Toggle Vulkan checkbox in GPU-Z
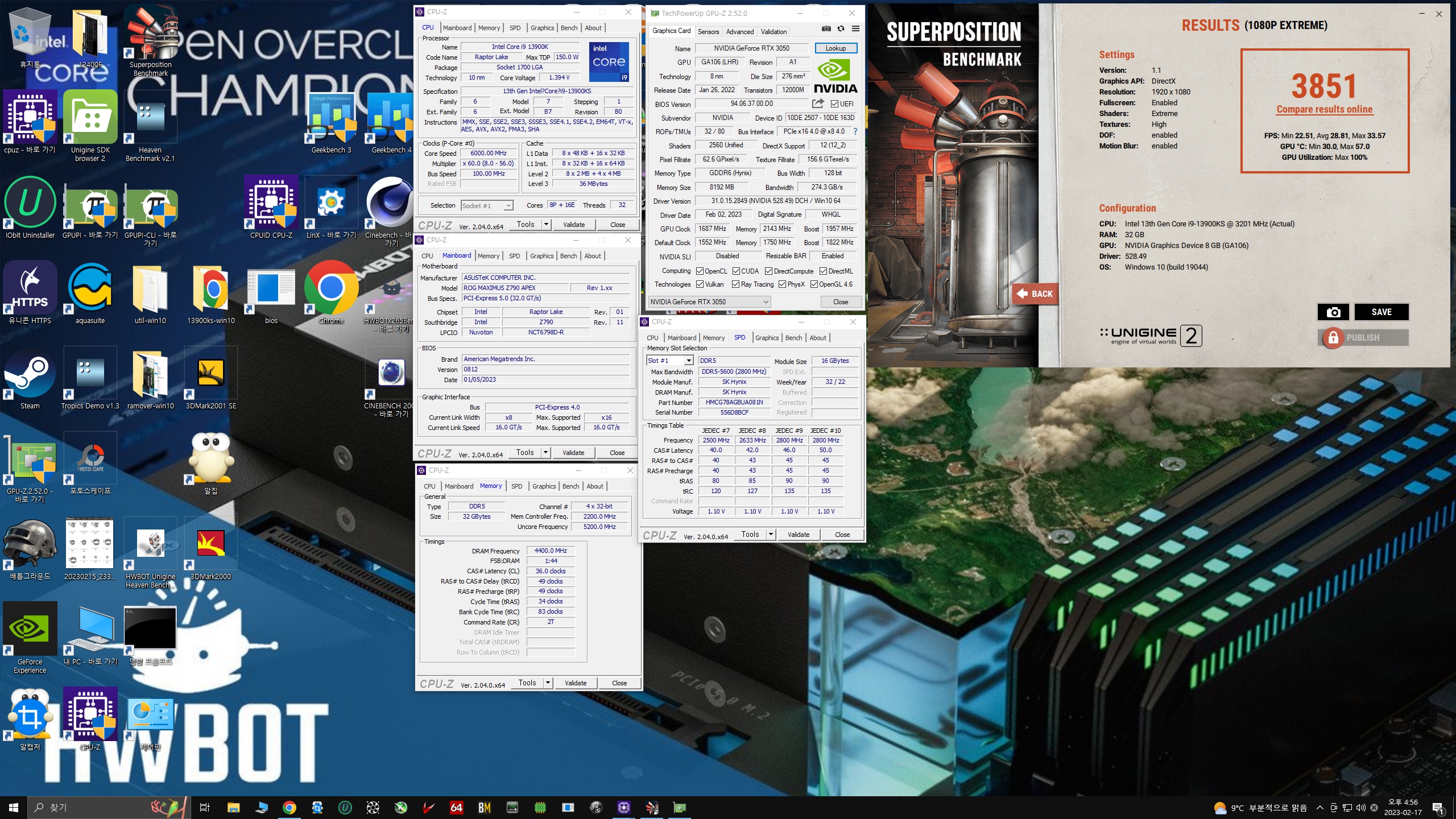The image size is (1456, 819). [700, 284]
